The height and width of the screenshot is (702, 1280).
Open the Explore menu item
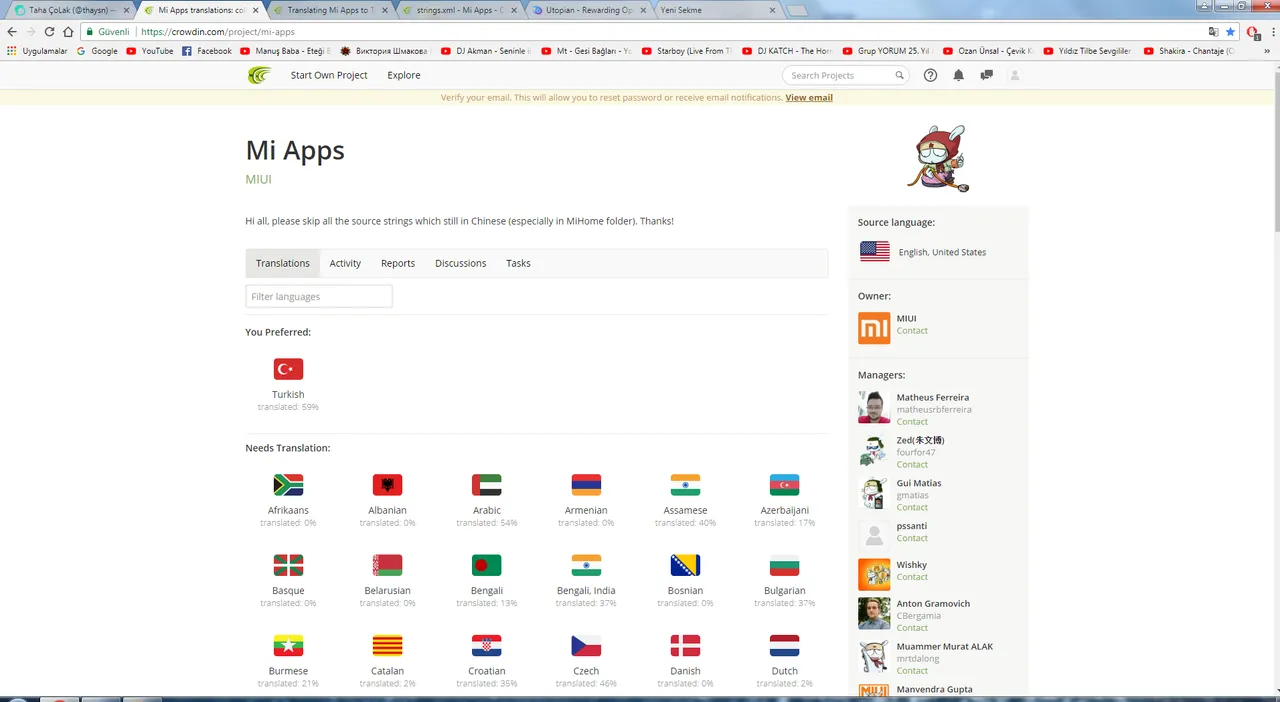click(x=404, y=75)
